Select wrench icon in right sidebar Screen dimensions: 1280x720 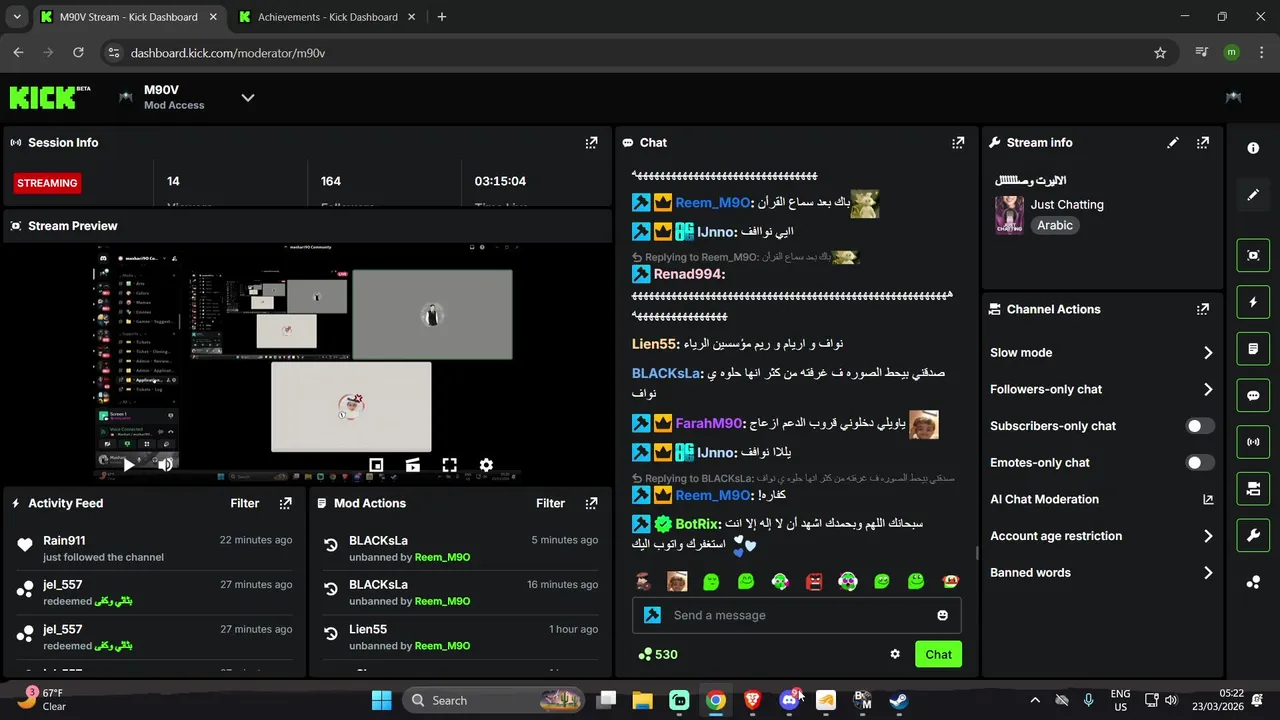point(1253,536)
